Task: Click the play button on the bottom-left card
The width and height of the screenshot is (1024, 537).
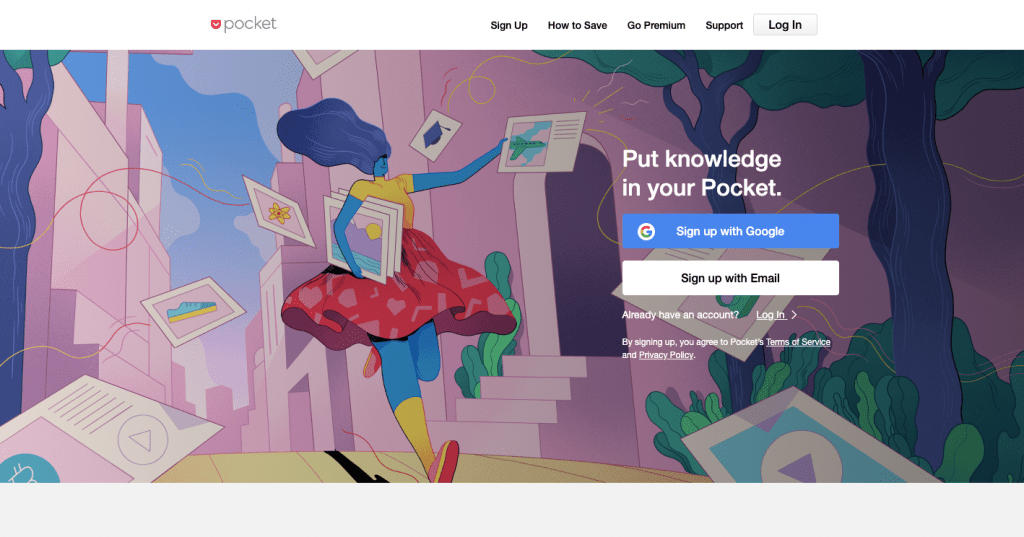Action: pyautogui.click(x=142, y=440)
